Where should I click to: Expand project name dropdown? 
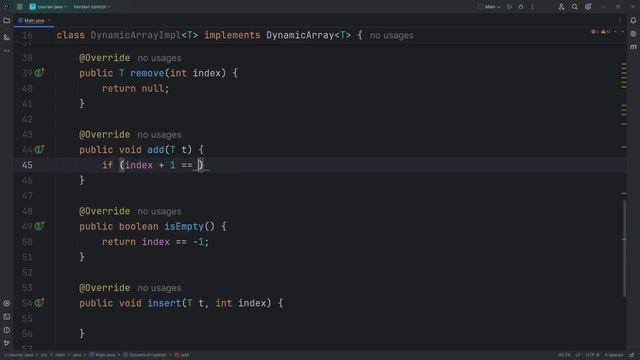[48, 7]
